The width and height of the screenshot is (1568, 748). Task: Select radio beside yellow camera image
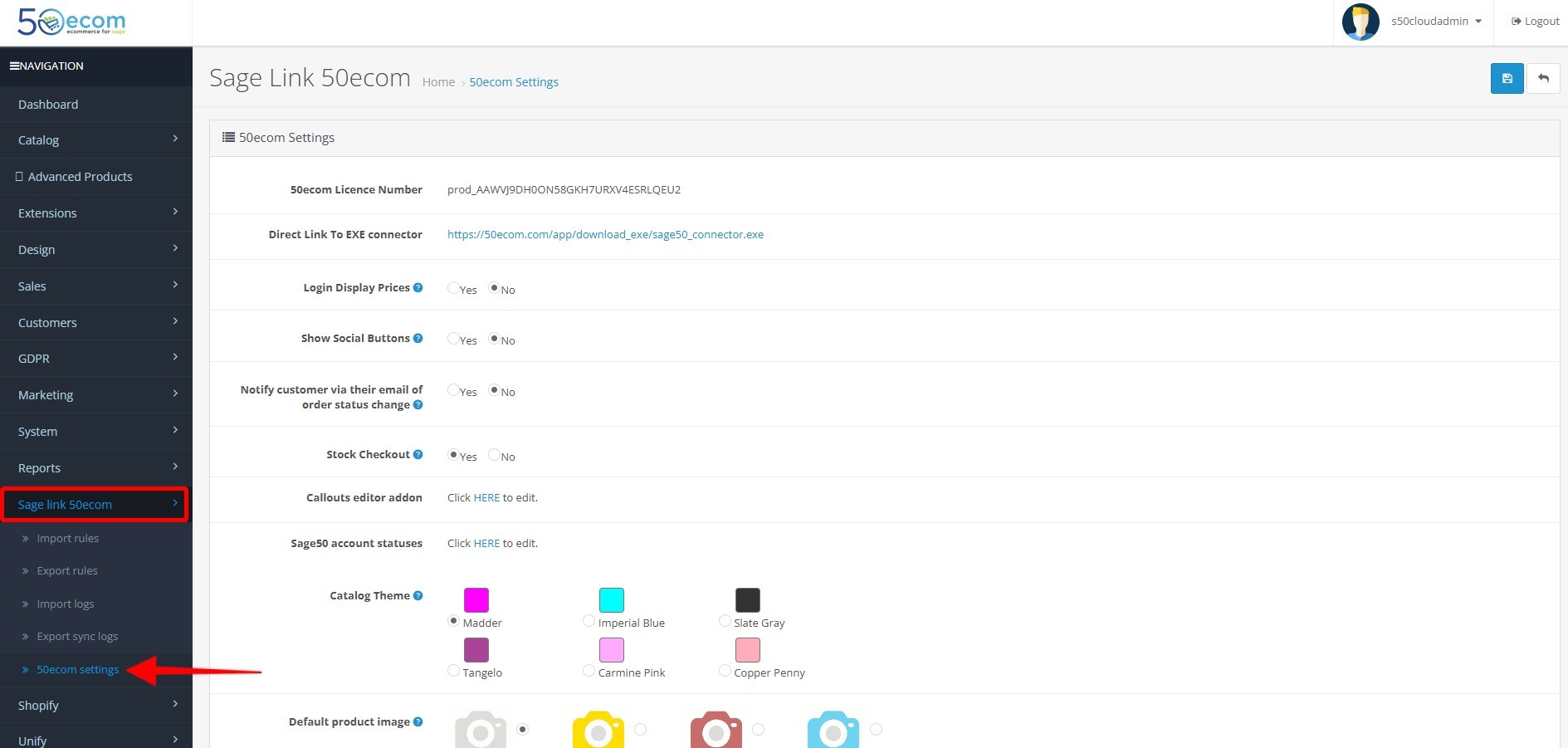coord(640,730)
